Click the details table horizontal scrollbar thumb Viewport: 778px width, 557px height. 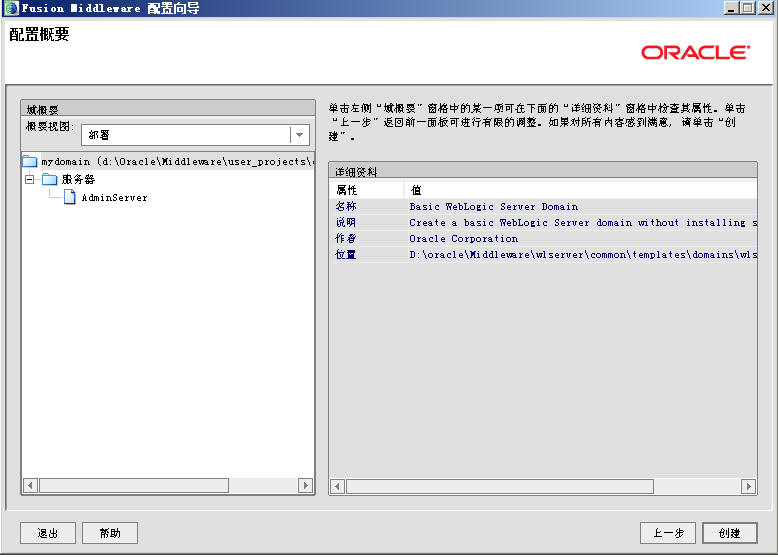click(500, 487)
